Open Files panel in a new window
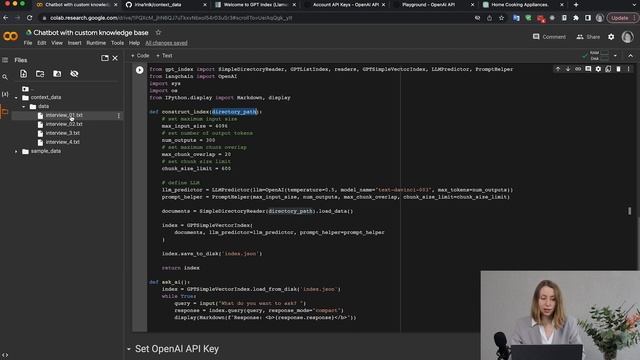 pos(105,58)
